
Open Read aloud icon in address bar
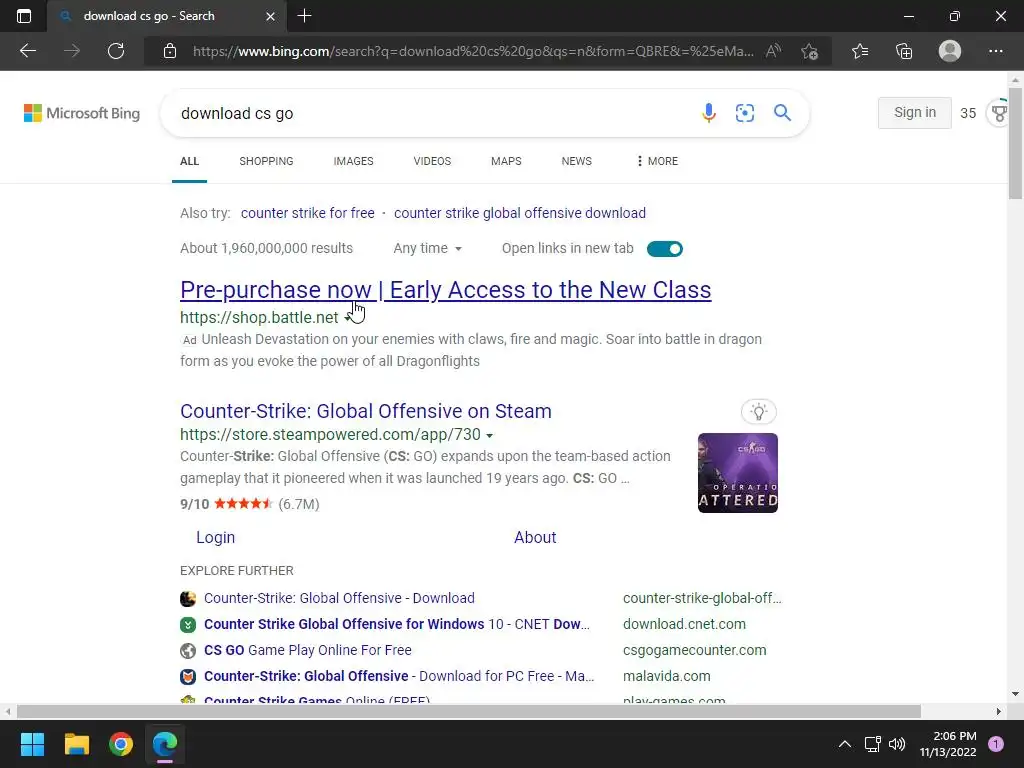(773, 51)
